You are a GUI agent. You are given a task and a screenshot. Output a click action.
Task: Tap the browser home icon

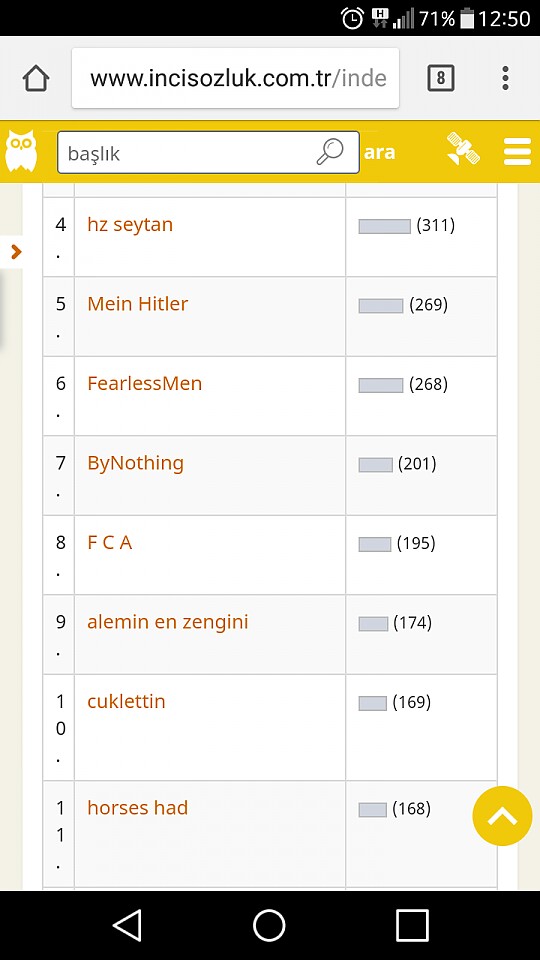tap(36, 78)
